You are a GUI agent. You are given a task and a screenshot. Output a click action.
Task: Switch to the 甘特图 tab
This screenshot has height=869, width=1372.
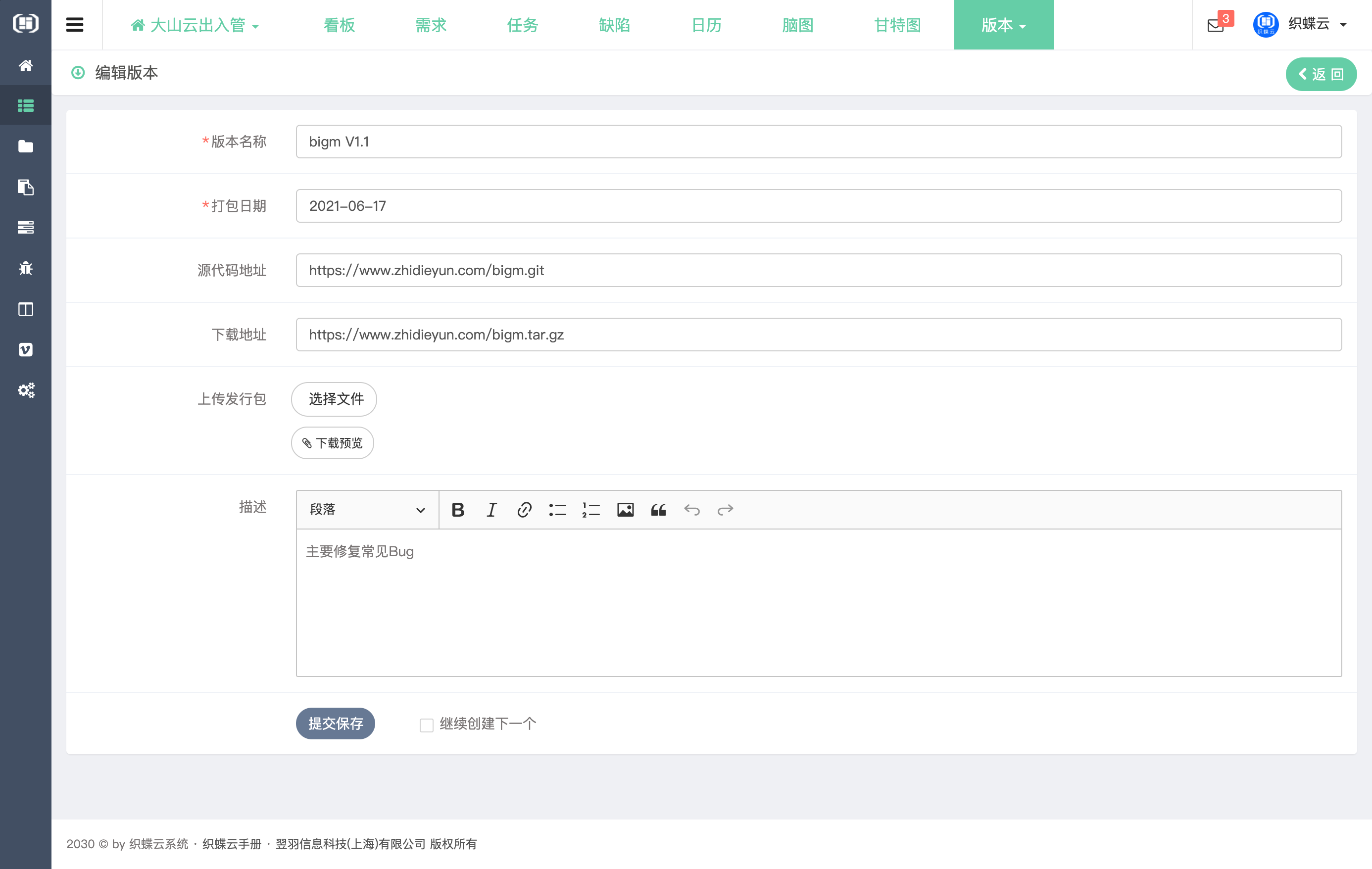pyautogui.click(x=897, y=25)
